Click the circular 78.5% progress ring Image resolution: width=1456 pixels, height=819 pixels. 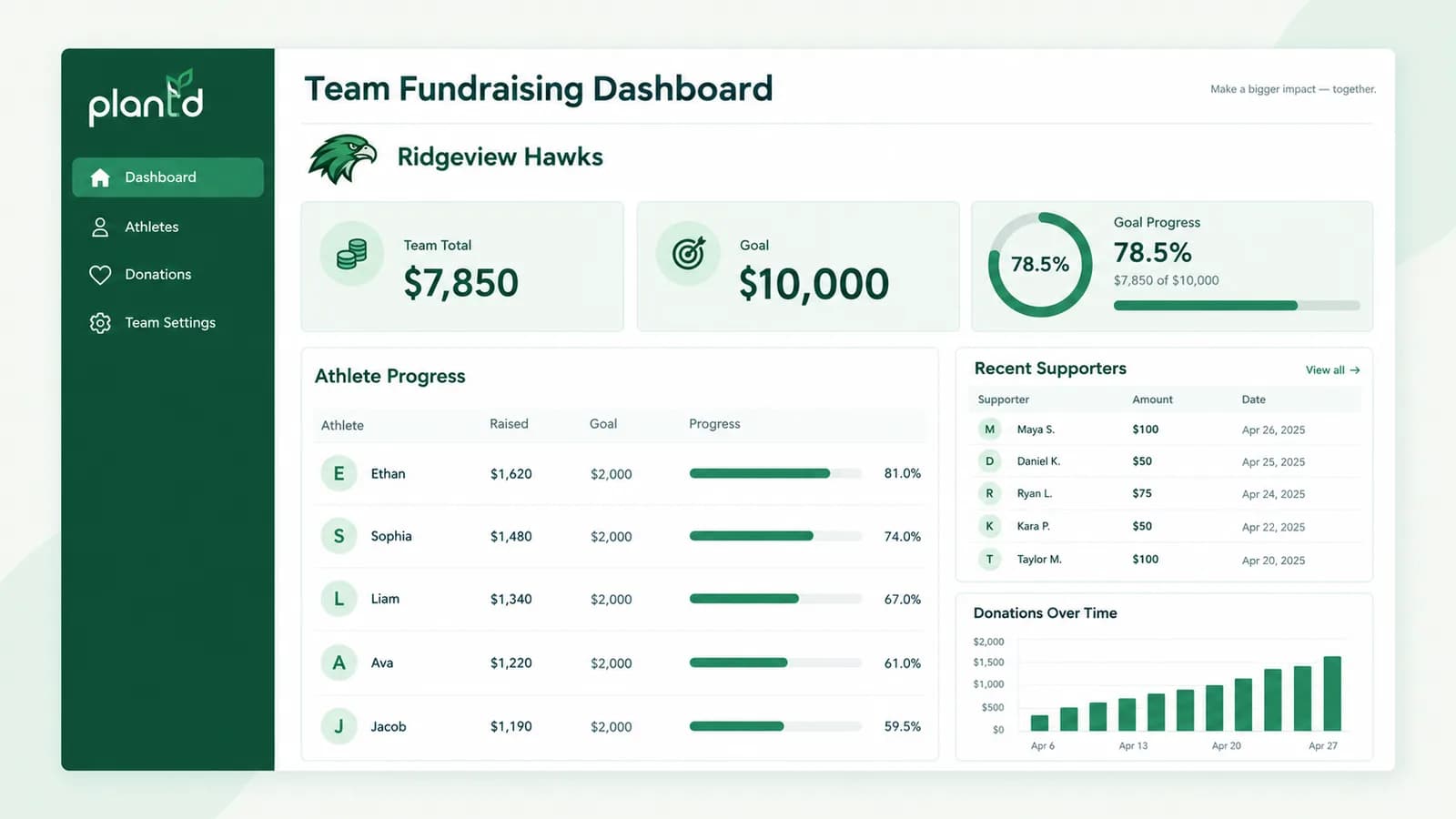(x=1040, y=265)
